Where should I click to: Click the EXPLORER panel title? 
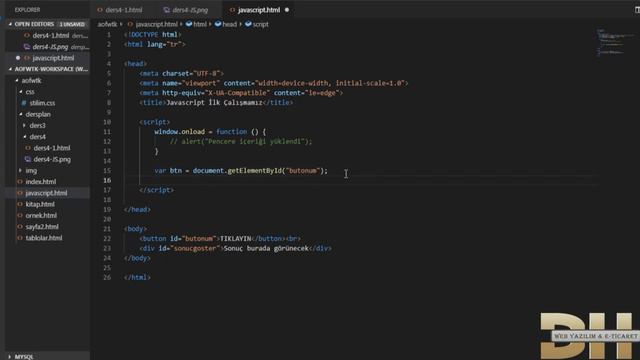point(27,10)
